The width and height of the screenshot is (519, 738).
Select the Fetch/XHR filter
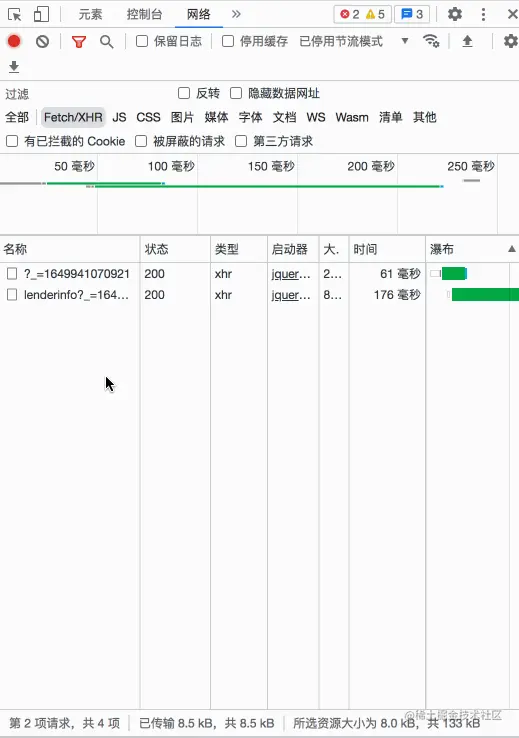pos(73,117)
